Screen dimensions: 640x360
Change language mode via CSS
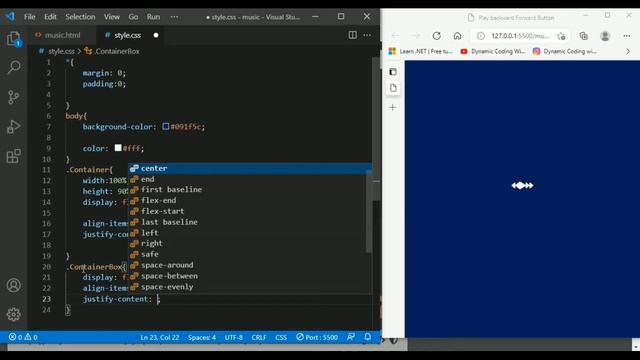click(x=281, y=337)
